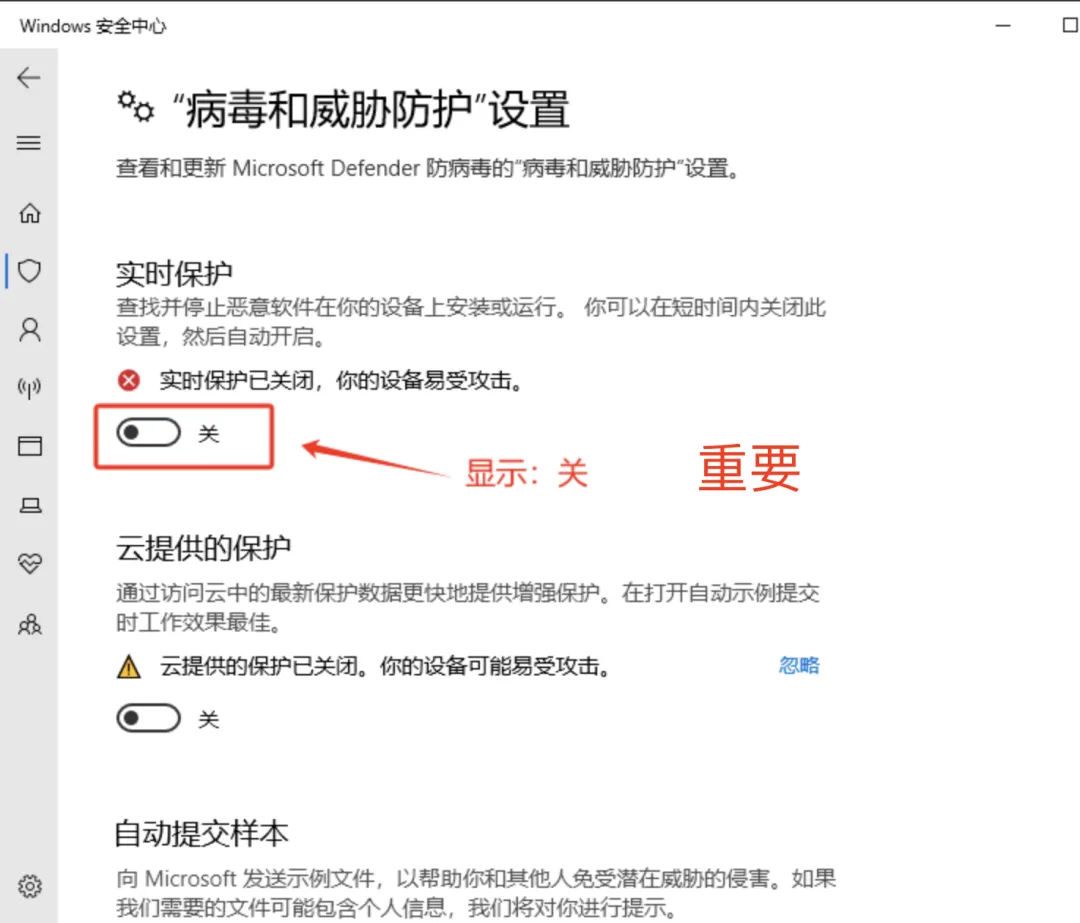Open Virus & threat protection shield icon

[30, 271]
